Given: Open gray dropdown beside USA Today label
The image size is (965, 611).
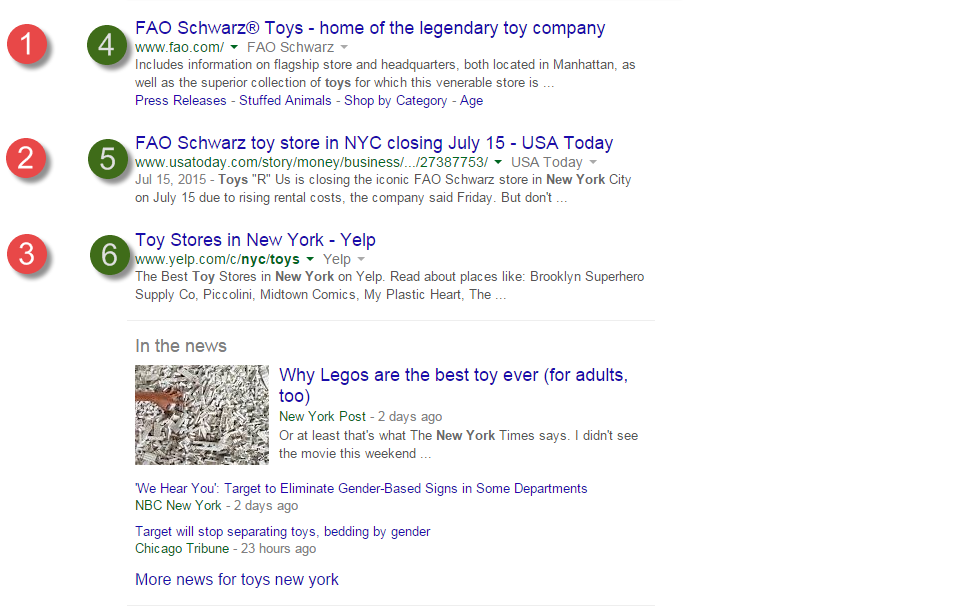Looking at the screenshot, I should pos(593,162).
